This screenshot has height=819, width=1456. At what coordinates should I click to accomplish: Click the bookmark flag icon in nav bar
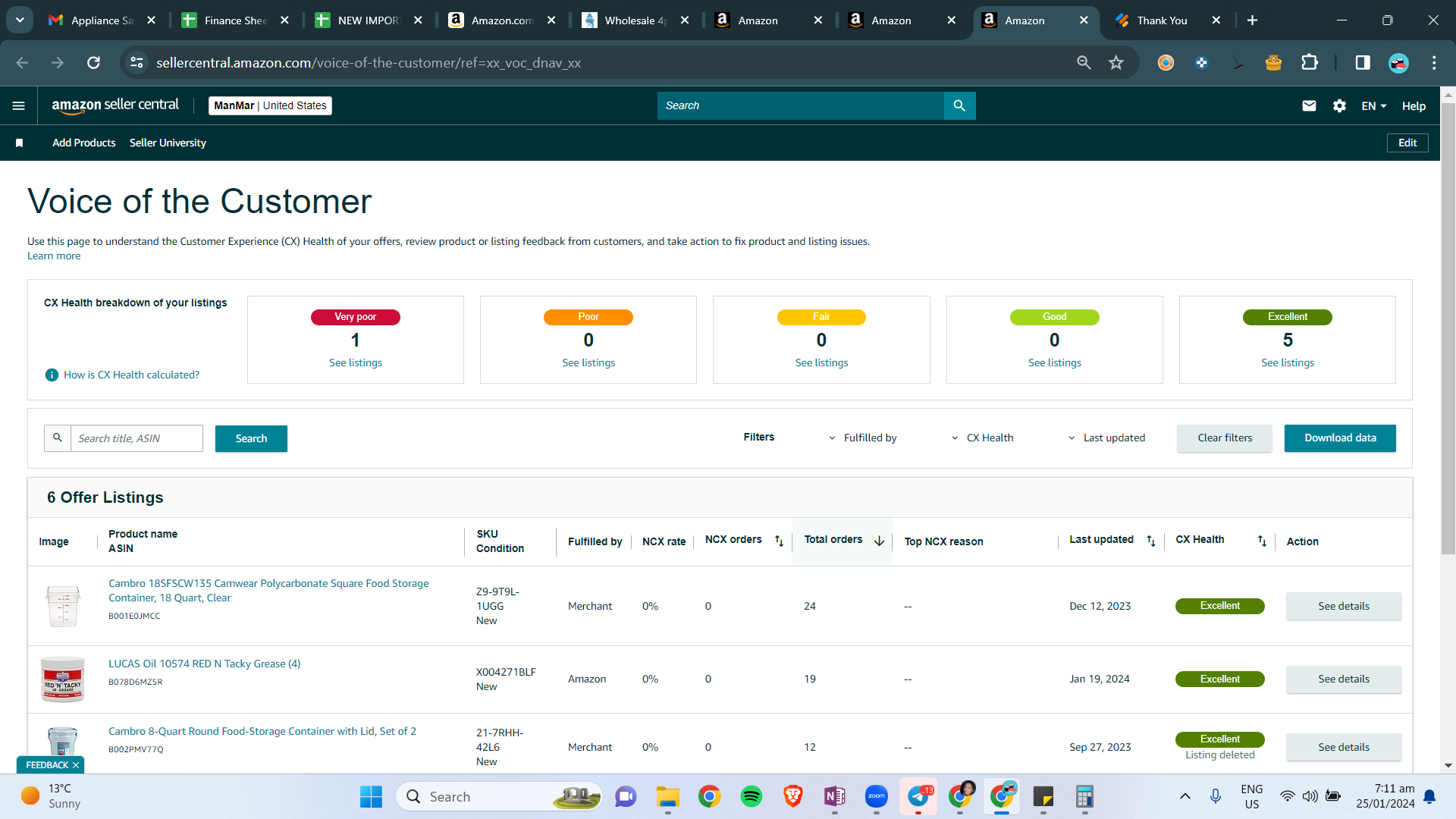(20, 143)
